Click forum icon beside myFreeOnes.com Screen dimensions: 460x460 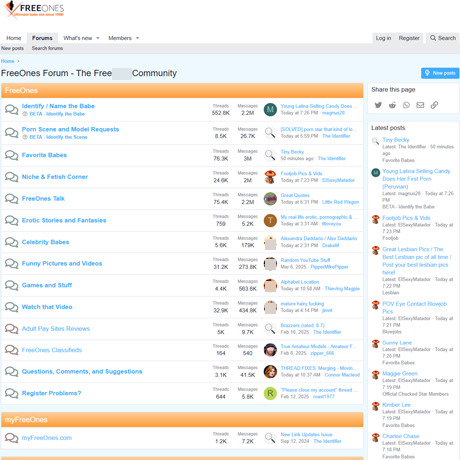12,438
